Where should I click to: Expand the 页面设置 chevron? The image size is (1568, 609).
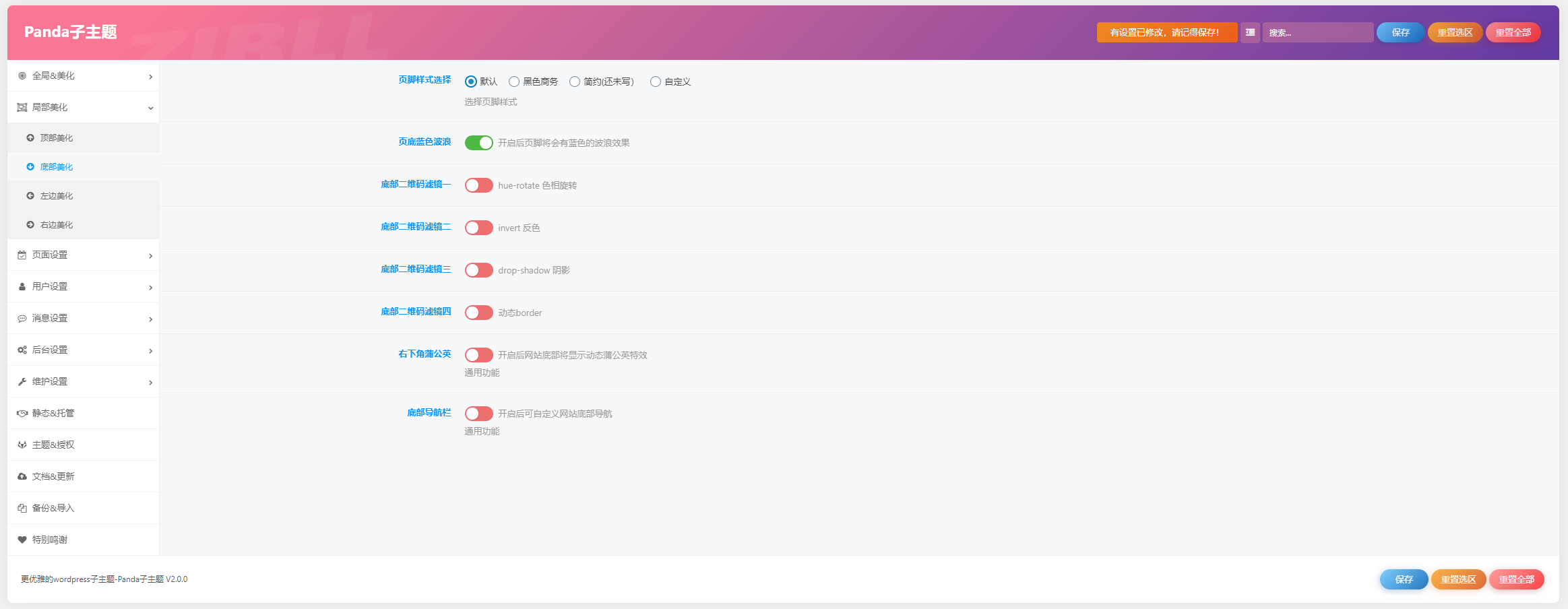coord(150,256)
